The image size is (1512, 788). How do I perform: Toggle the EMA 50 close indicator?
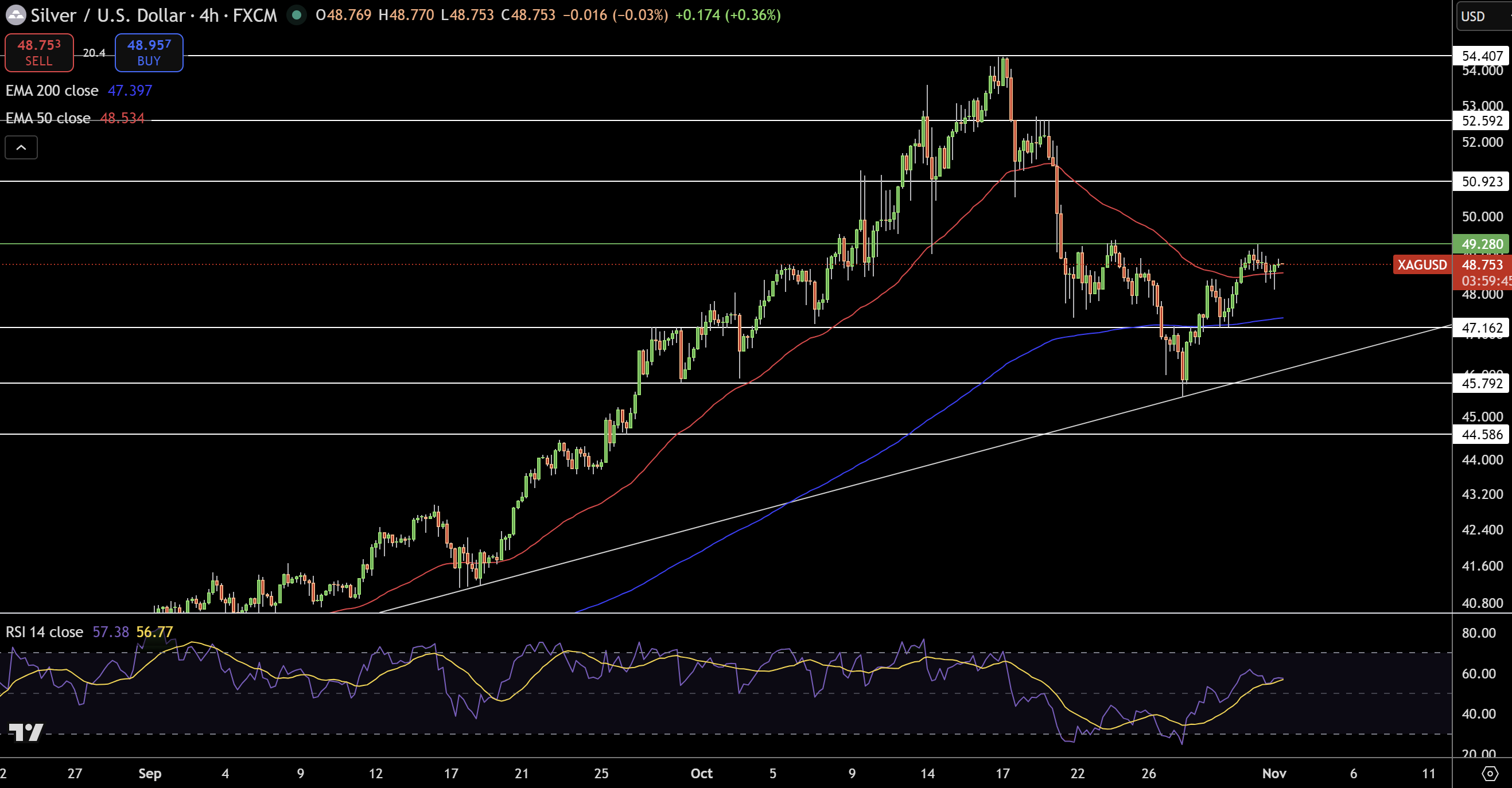47,118
